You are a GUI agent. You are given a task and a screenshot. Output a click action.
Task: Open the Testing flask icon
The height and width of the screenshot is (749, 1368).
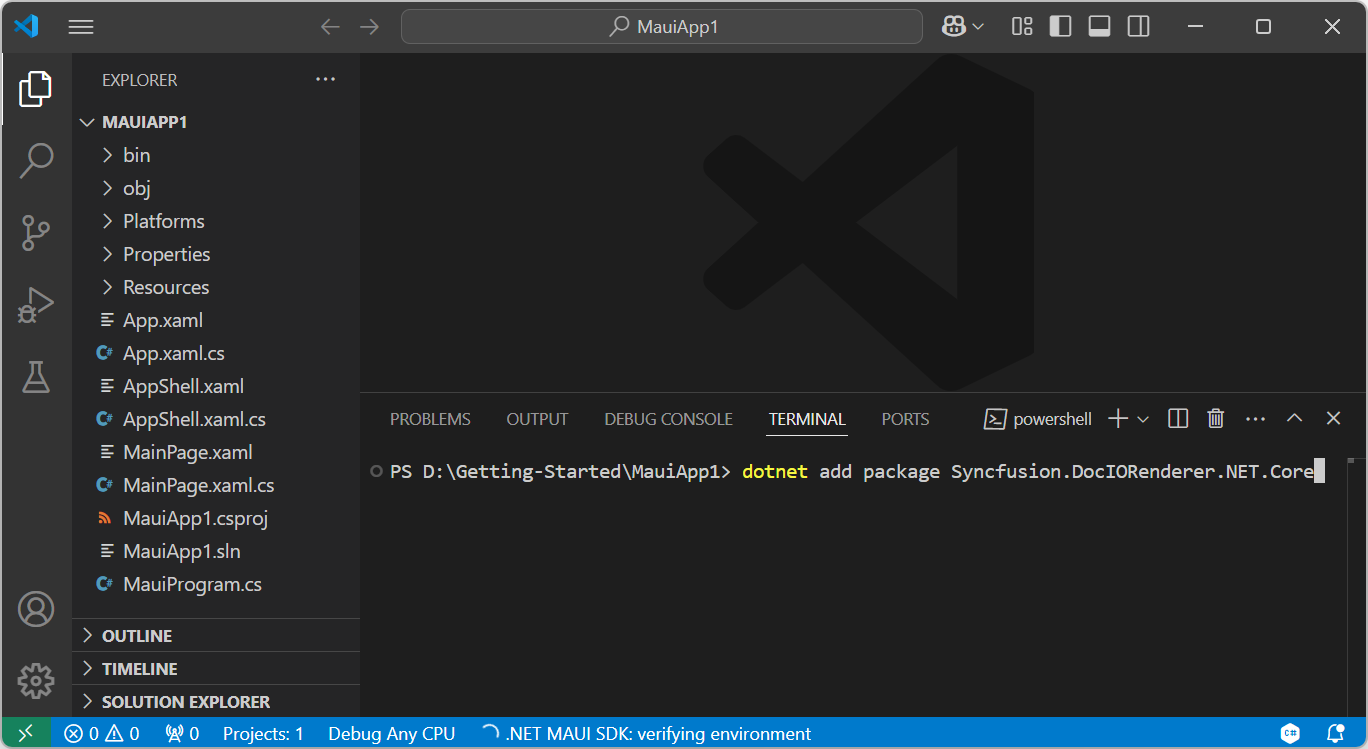(x=36, y=377)
